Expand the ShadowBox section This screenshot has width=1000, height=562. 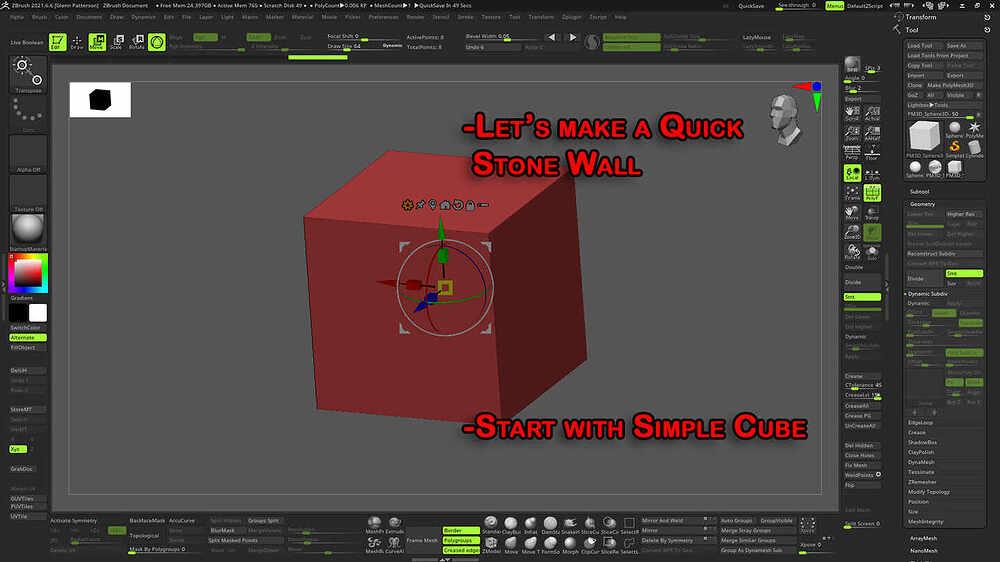tap(922, 442)
